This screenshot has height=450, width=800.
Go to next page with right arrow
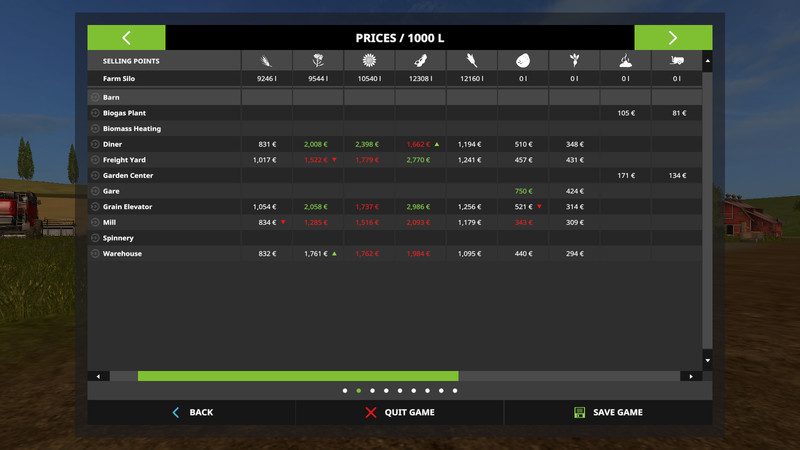(x=673, y=38)
